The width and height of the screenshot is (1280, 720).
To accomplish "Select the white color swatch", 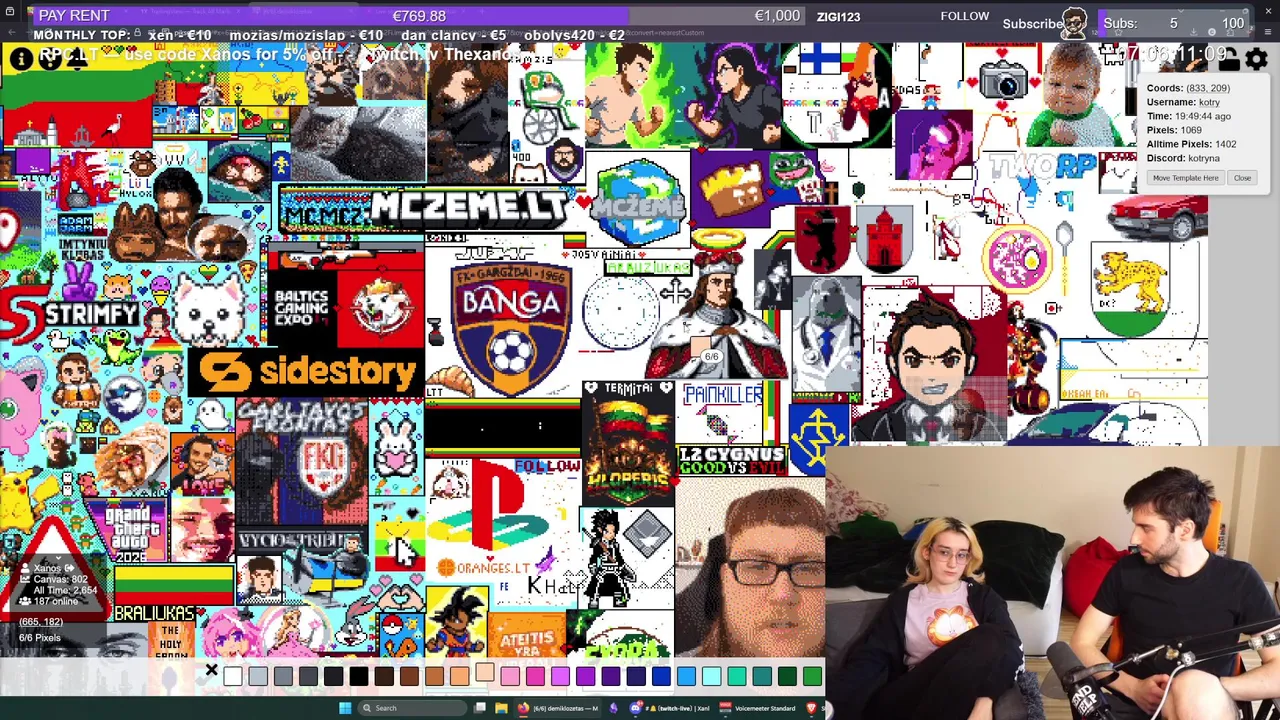I will [233, 677].
